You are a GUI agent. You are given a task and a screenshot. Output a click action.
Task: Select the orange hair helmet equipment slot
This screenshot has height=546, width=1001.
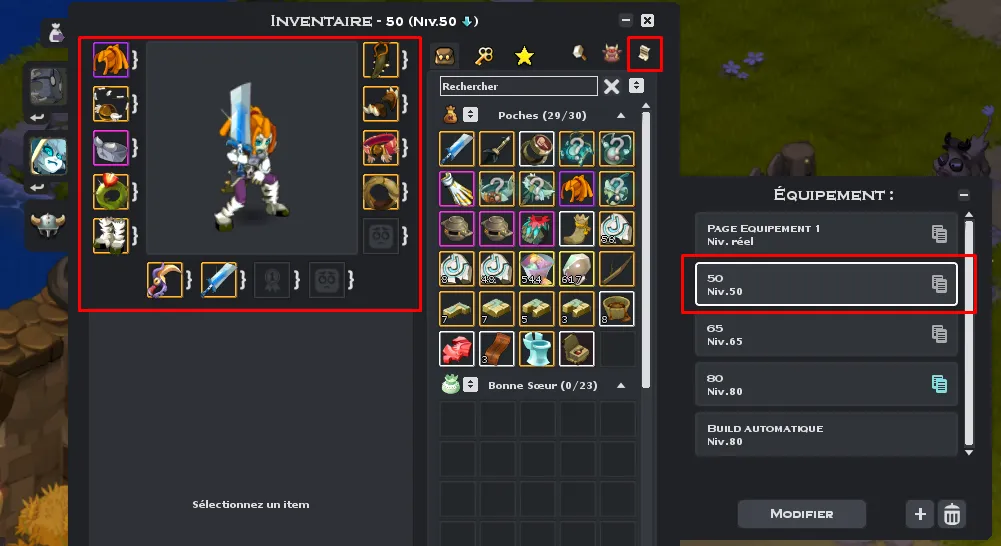(110, 60)
